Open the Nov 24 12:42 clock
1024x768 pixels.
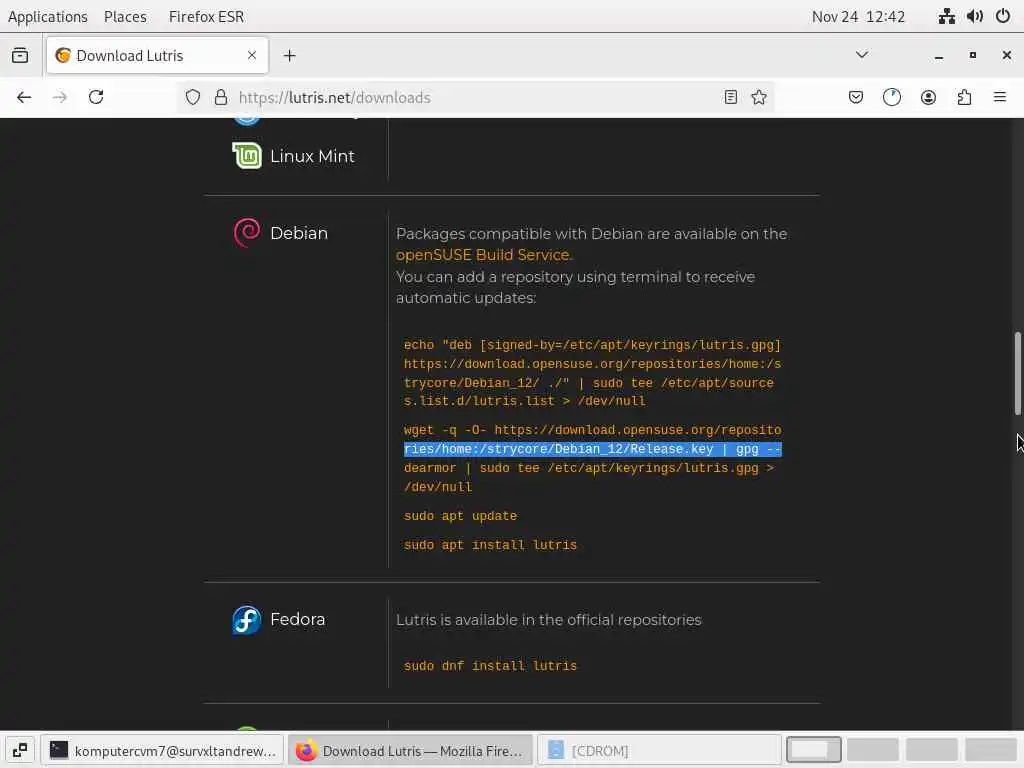[858, 16]
